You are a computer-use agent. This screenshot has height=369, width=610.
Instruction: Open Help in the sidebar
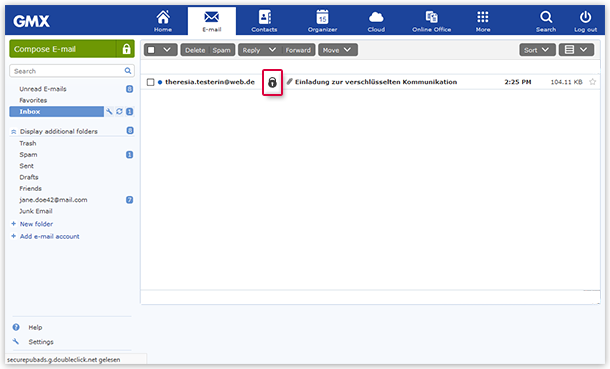tap(35, 327)
